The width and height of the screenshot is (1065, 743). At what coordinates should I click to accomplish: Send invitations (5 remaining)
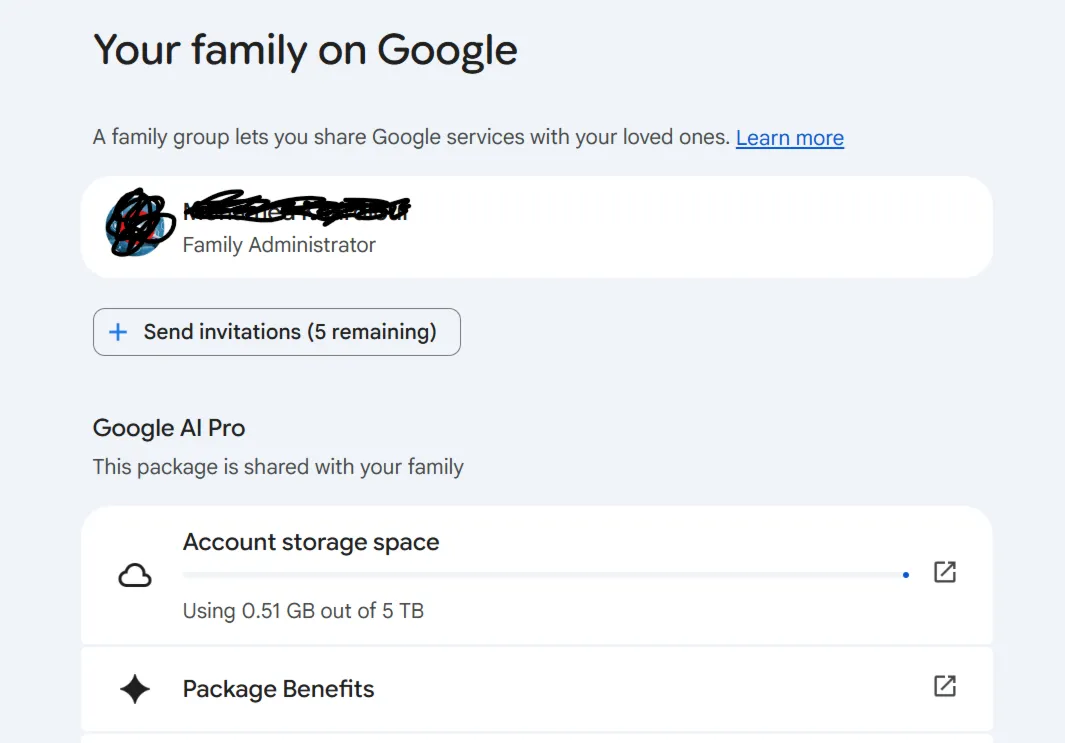(276, 332)
